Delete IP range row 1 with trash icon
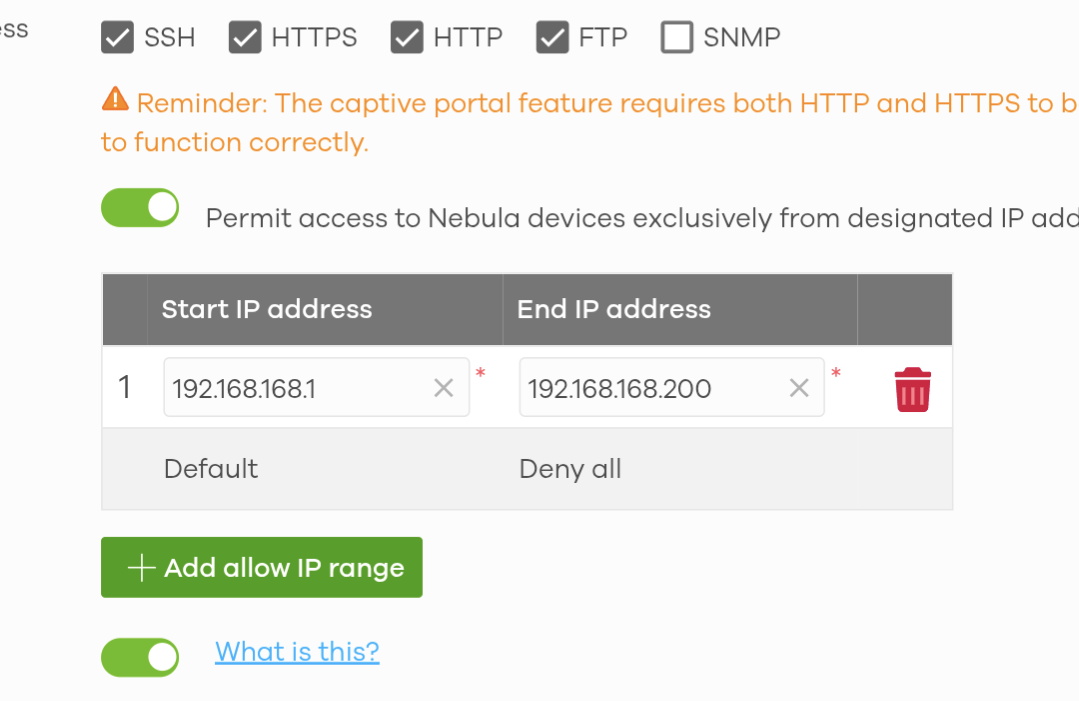1079x701 pixels. pos(912,389)
